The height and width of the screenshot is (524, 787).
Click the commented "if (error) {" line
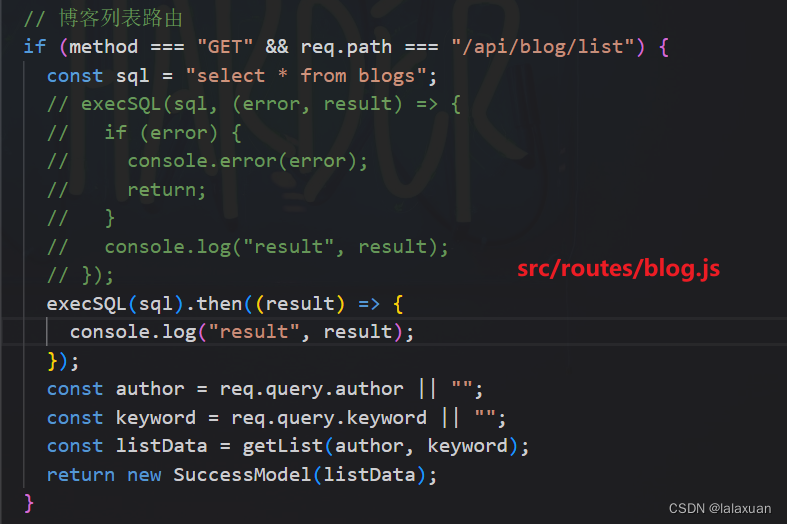(144, 133)
